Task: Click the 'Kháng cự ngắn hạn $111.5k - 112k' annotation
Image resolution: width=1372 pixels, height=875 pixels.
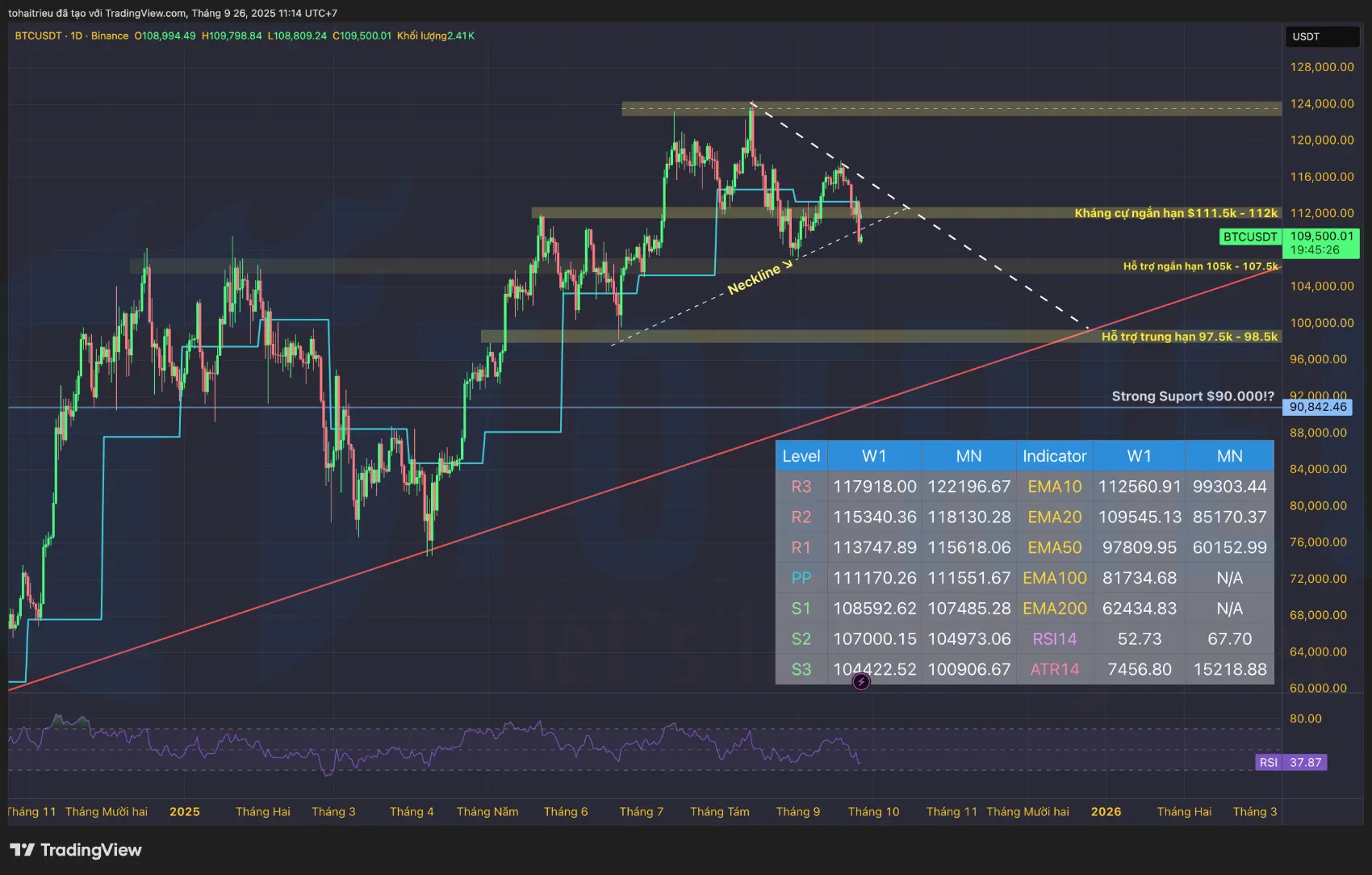Action: pyautogui.click(x=1176, y=213)
